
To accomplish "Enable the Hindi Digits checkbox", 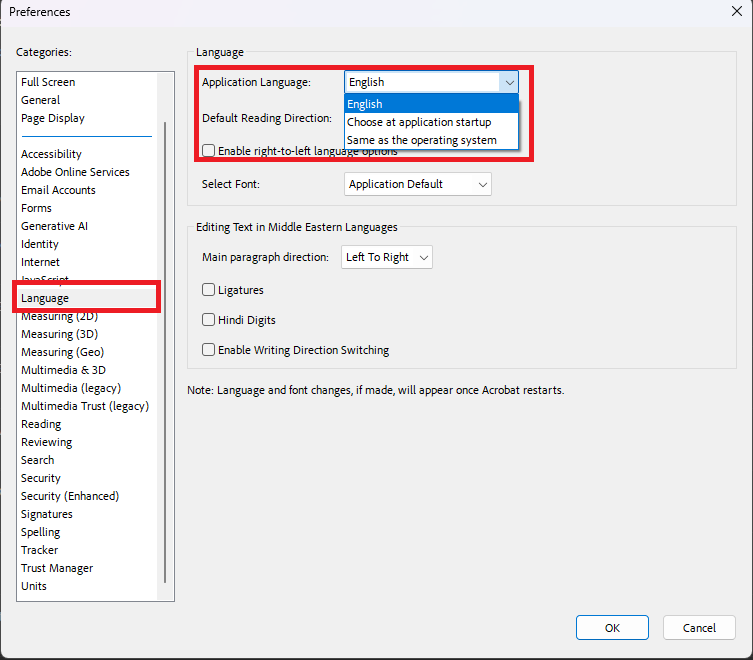I will click(209, 320).
